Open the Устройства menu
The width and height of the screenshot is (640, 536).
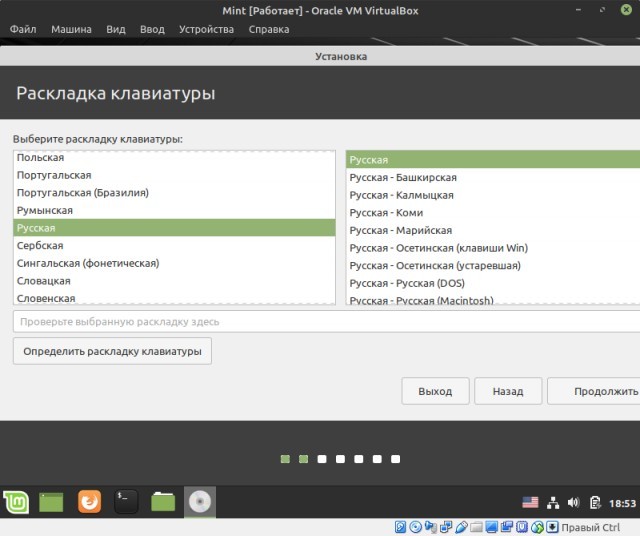(207, 29)
